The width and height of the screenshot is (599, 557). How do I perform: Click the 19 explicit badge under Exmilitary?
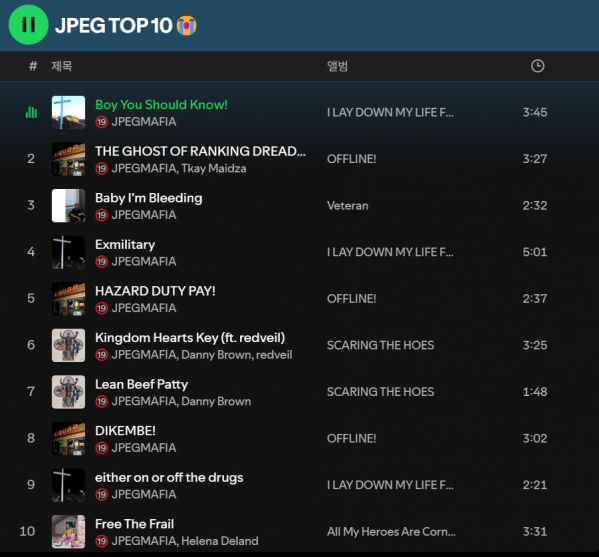pos(102,262)
